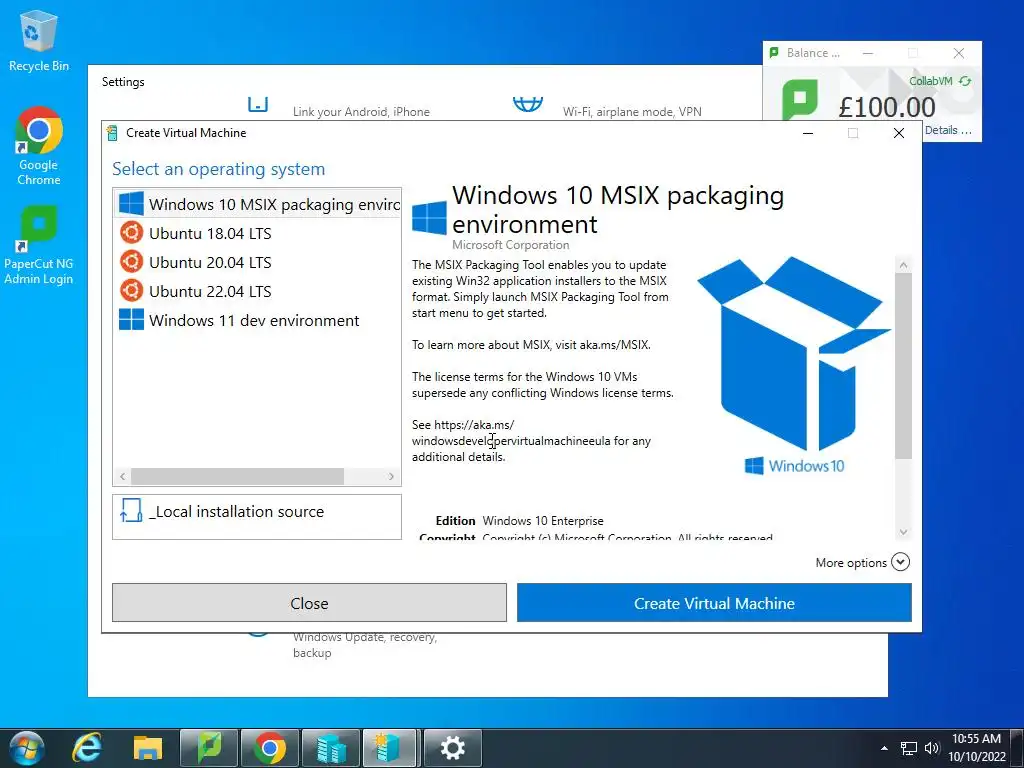Click Create Virtual Machine title bar icon
The width and height of the screenshot is (1024, 768).
coord(112,133)
